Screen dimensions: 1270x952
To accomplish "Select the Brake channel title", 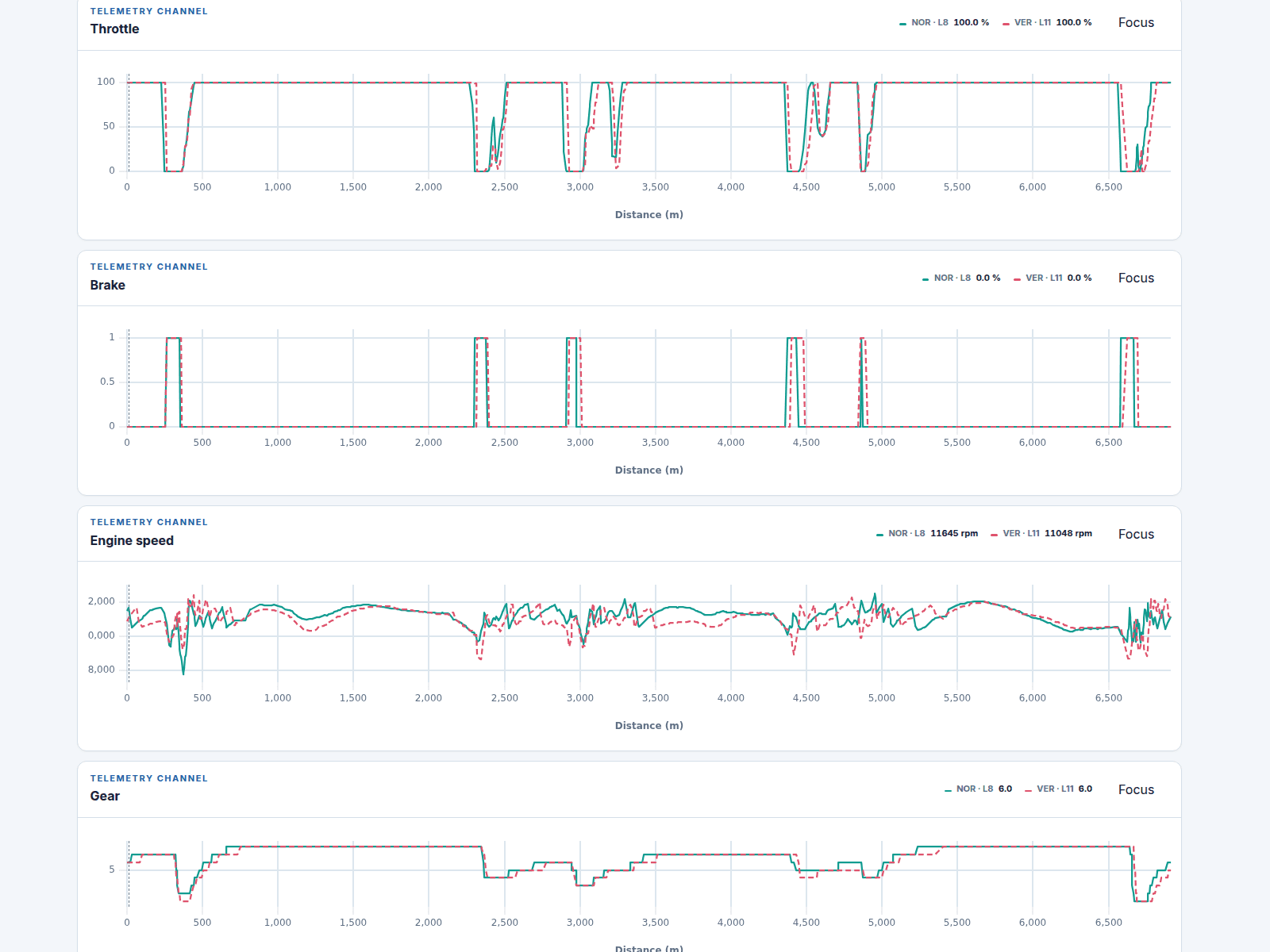I will [x=107, y=286].
